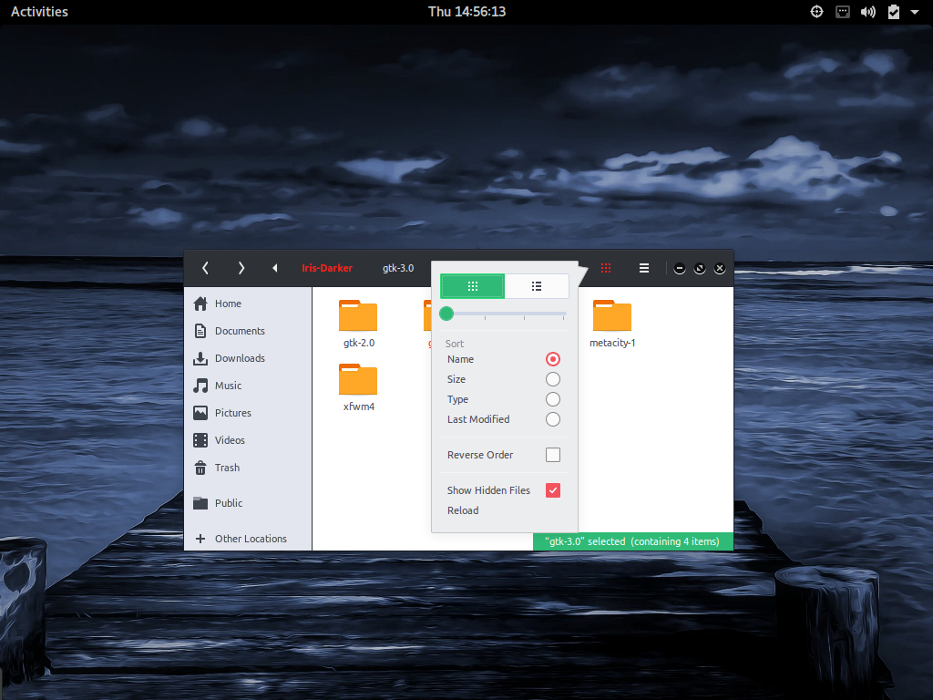Sort by Last Modified radio button
Image resolution: width=933 pixels, height=700 pixels.
pyautogui.click(x=553, y=420)
